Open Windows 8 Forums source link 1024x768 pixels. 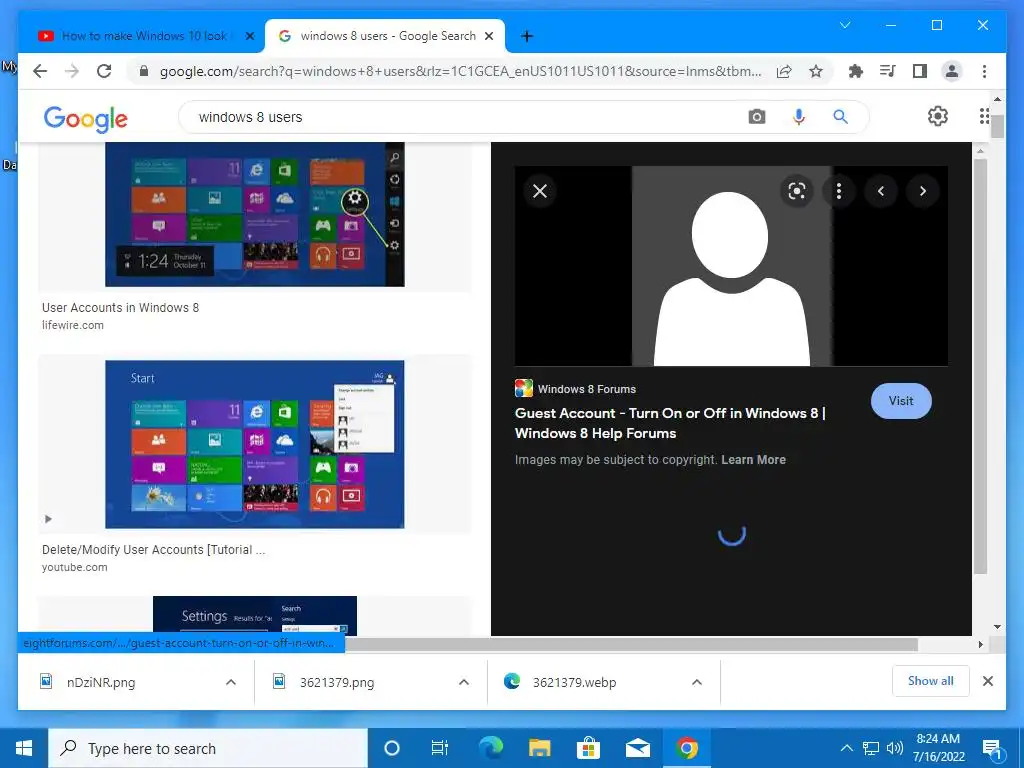coord(575,389)
